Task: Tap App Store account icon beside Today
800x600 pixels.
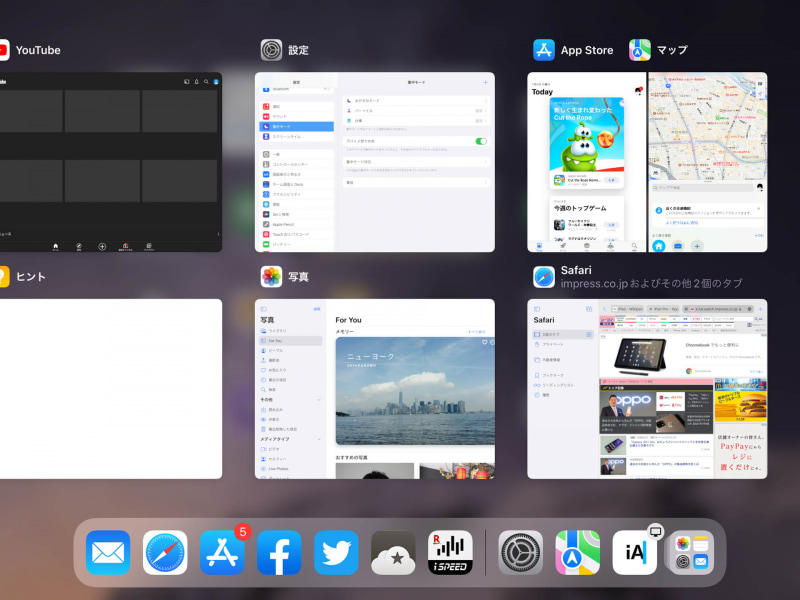Action: click(x=638, y=91)
